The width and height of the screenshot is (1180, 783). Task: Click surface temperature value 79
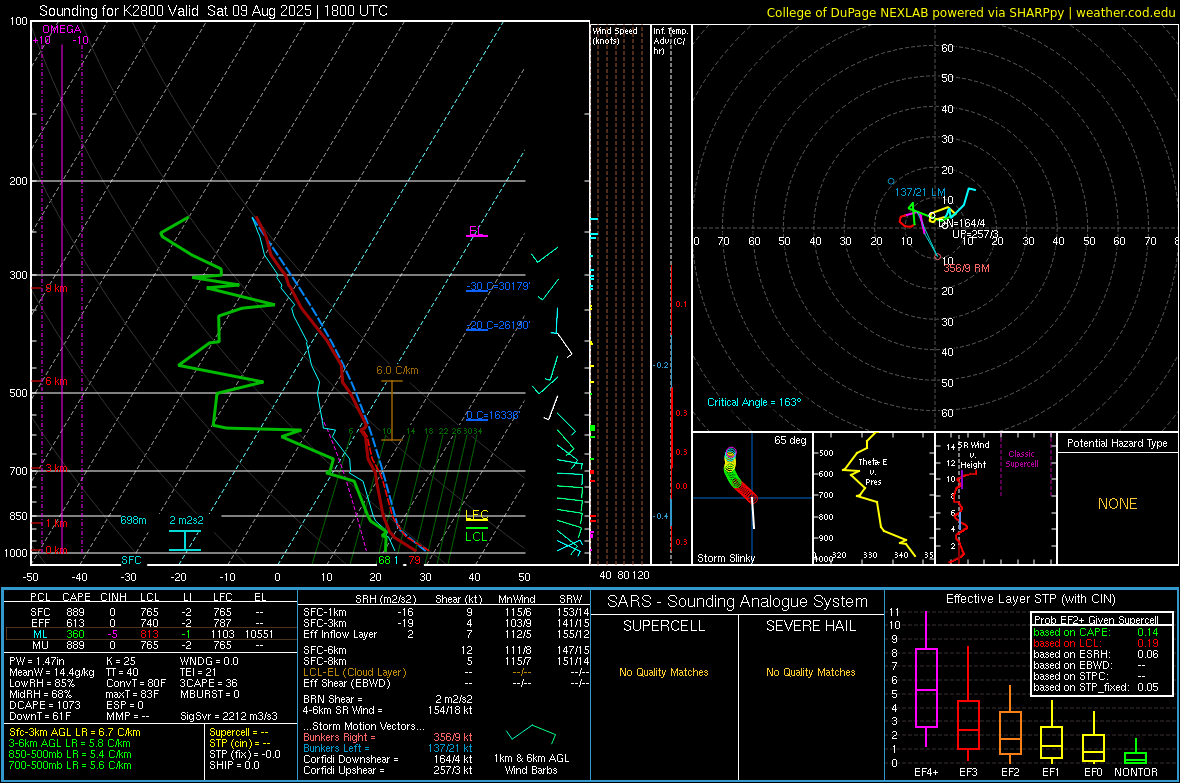pos(414,560)
